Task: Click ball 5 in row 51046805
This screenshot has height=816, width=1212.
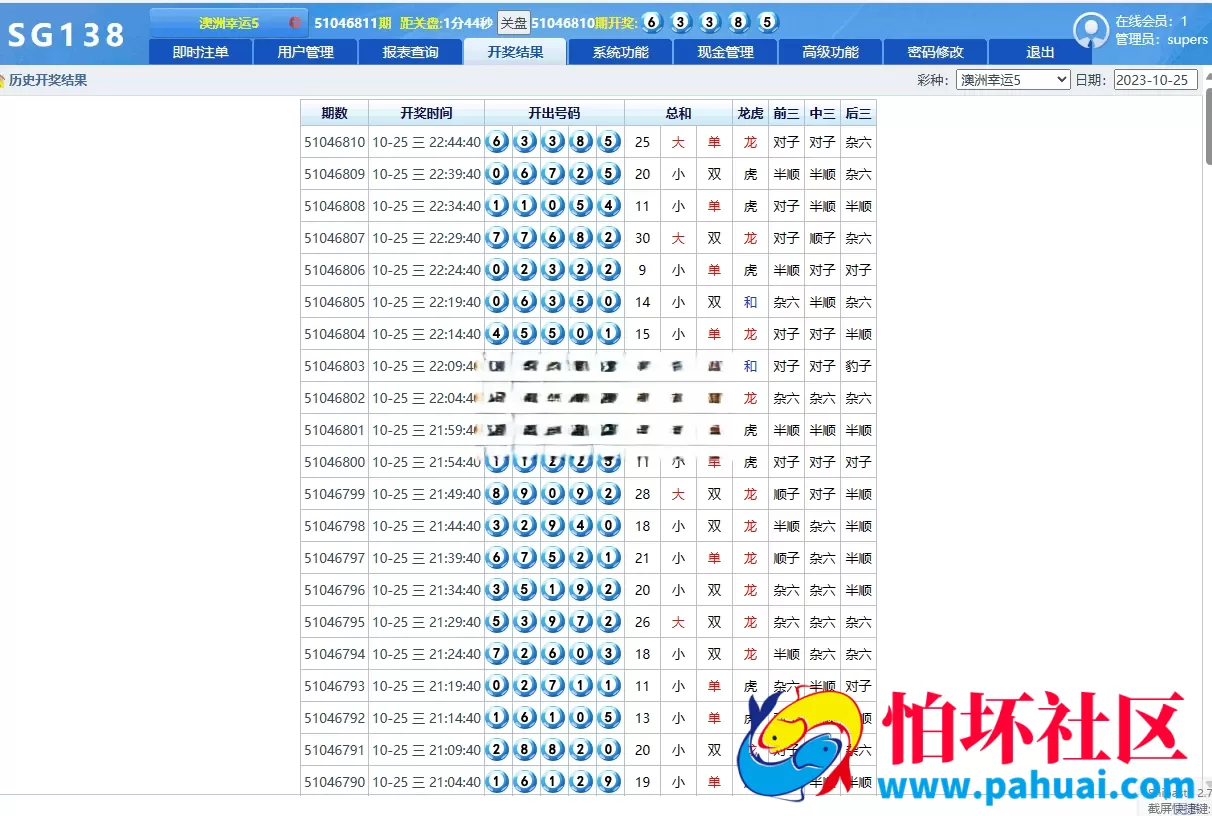Action: coord(582,302)
